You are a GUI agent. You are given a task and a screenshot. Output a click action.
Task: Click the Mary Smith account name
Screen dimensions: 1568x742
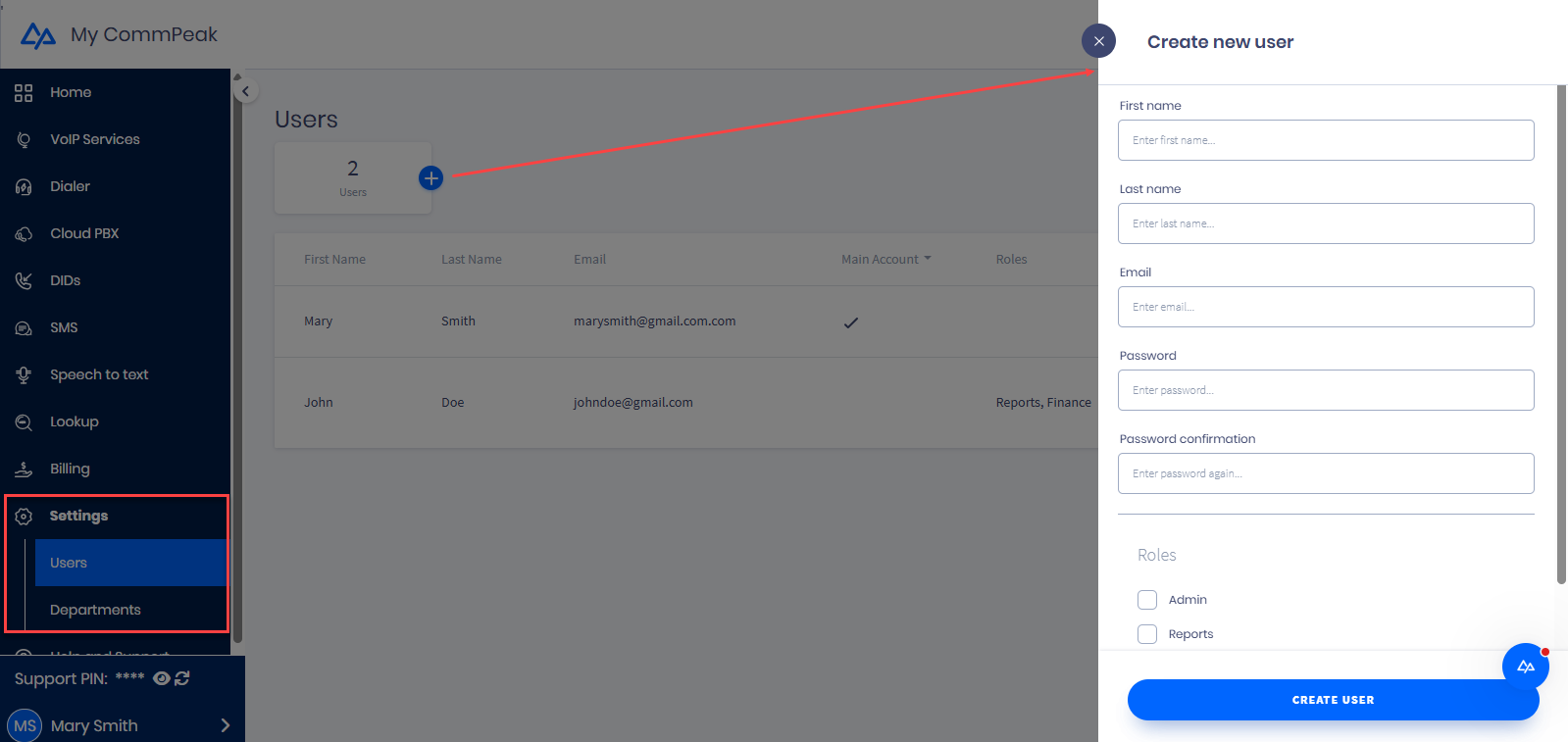(94, 725)
